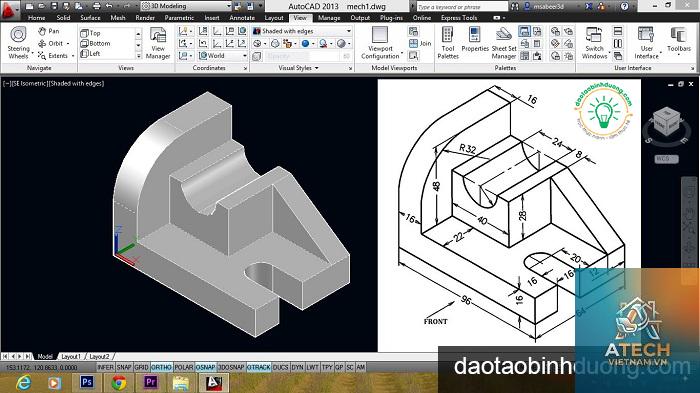
Task: Open Sheet Set Manager
Action: coord(504,43)
